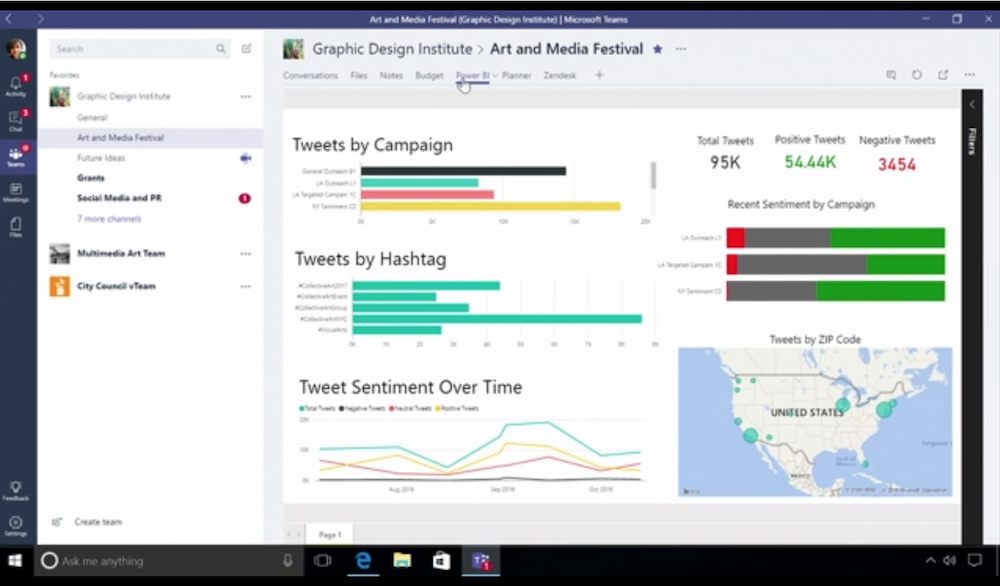Open Meetings from the left rail
The image size is (1000, 586).
16,191
